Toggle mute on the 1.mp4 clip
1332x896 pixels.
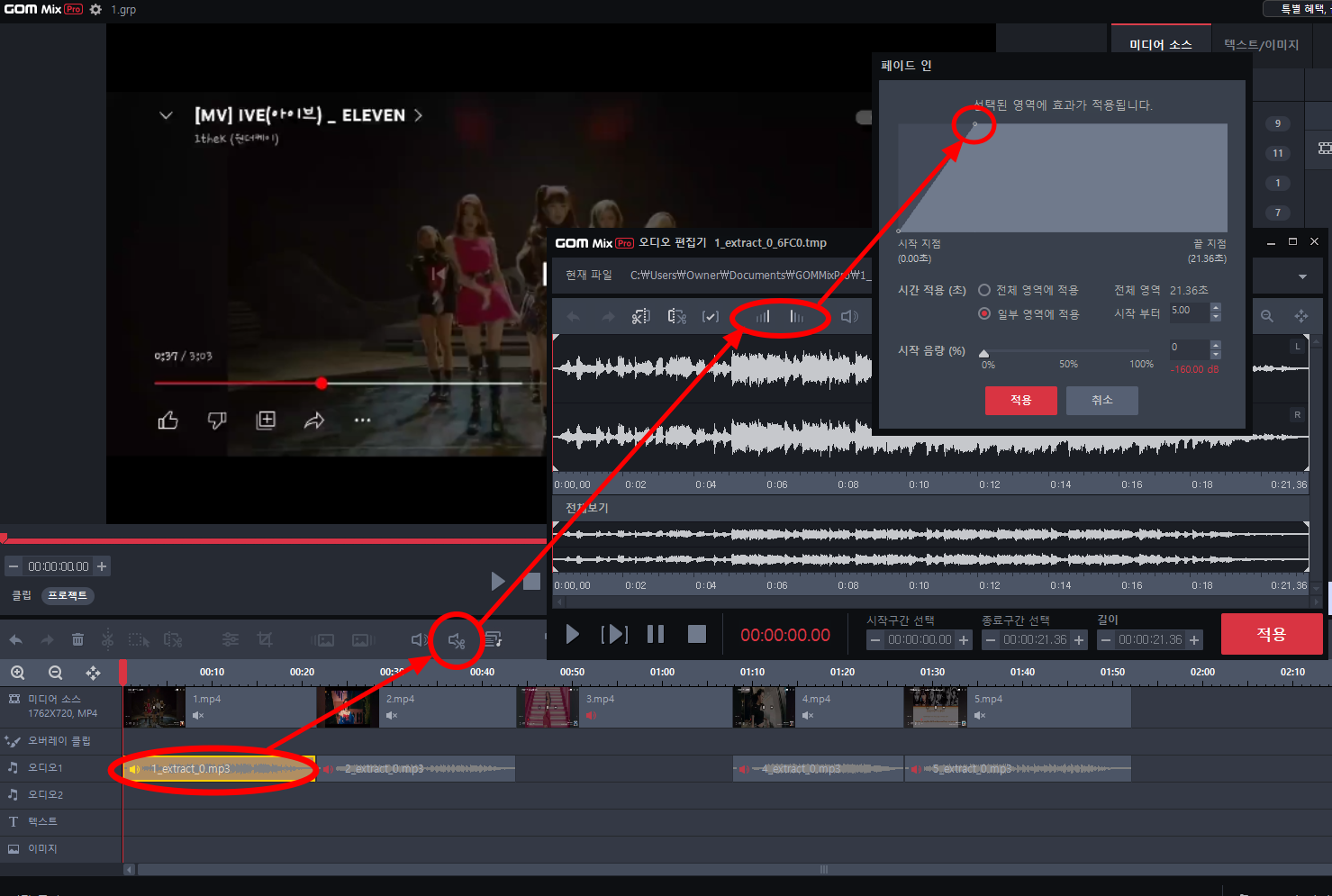(198, 716)
